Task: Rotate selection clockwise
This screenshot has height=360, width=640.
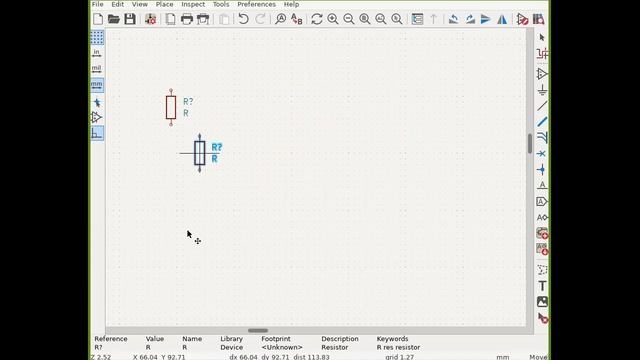Action: click(470, 19)
